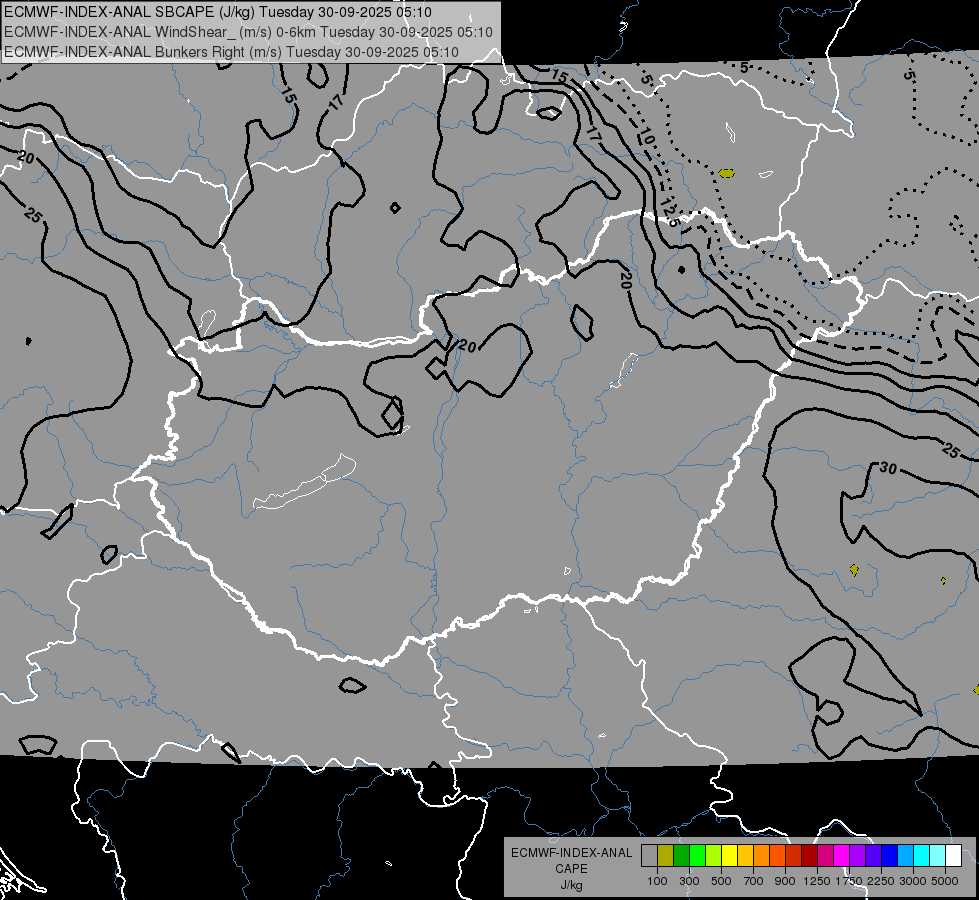Click the 1250 value under the legend
Image resolution: width=979 pixels, height=900 pixels.
click(817, 881)
